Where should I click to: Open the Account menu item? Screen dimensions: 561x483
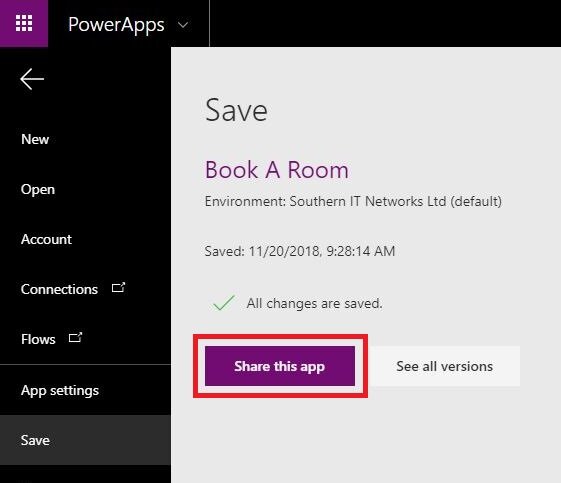coord(46,239)
